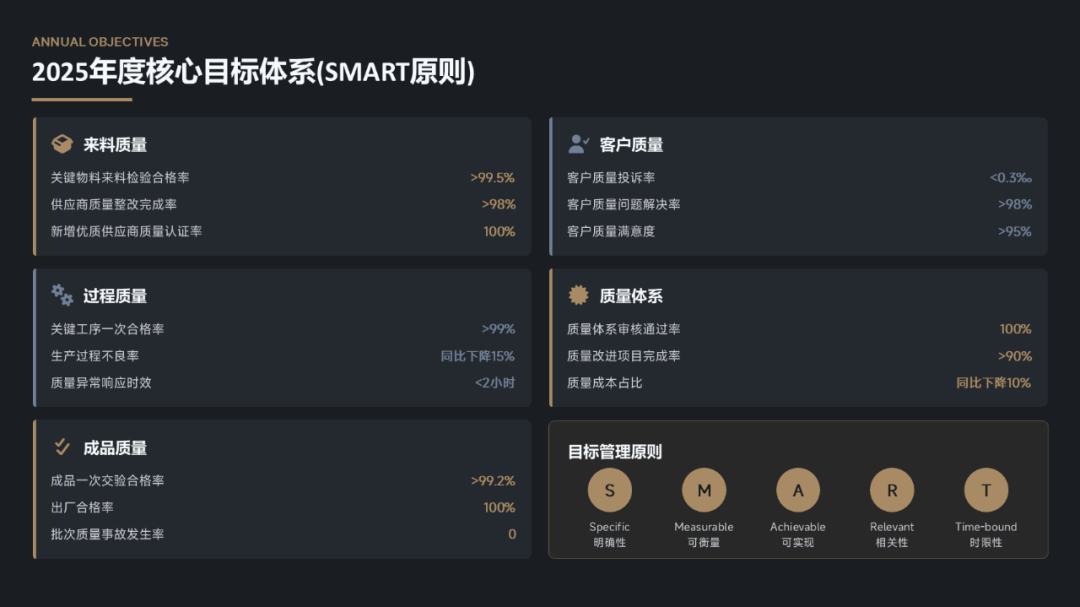
Task: Click the gears icon beside 过程质量
Action: pos(62,295)
